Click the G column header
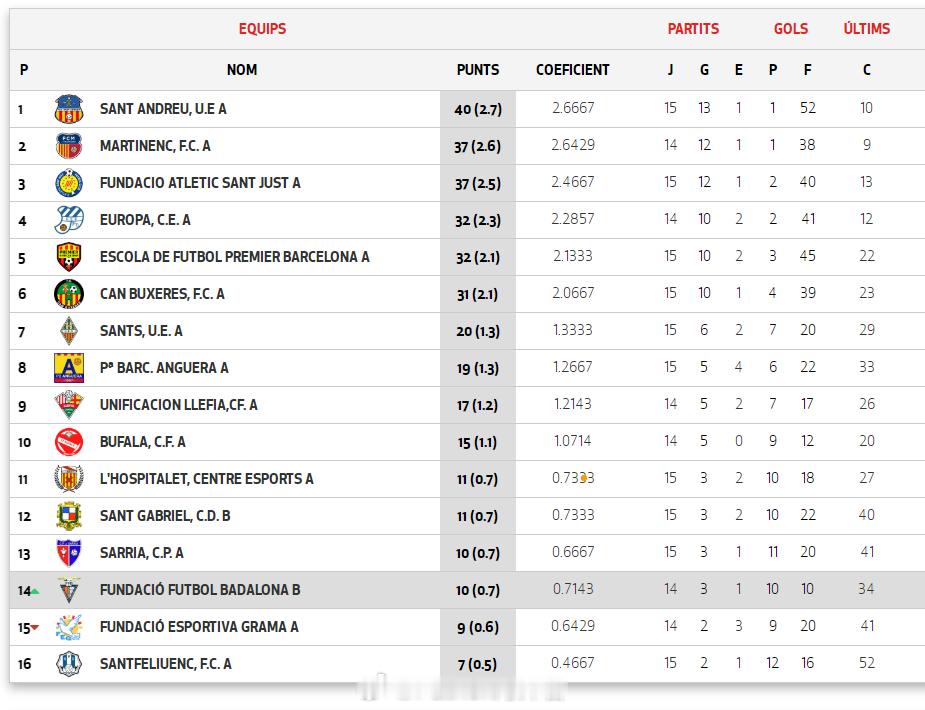Viewport: 925px width, 710px height. coord(704,70)
